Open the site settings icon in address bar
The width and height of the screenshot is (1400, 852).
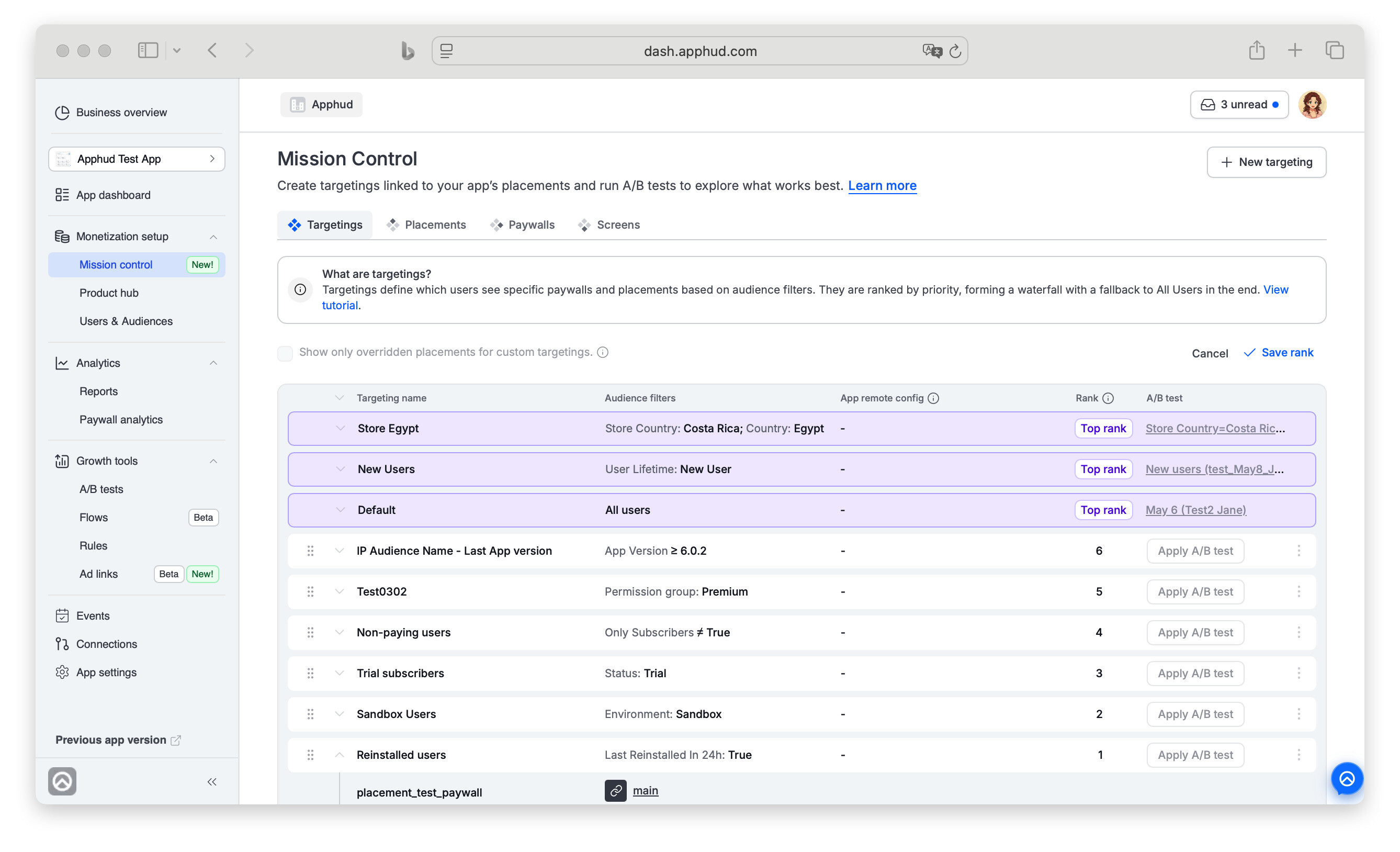click(x=447, y=51)
